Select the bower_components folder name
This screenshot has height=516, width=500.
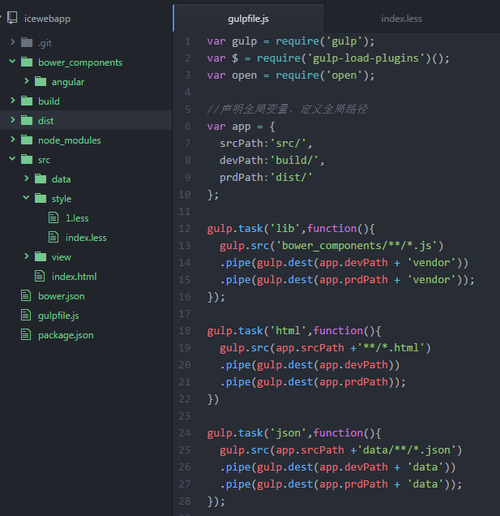tap(80, 62)
